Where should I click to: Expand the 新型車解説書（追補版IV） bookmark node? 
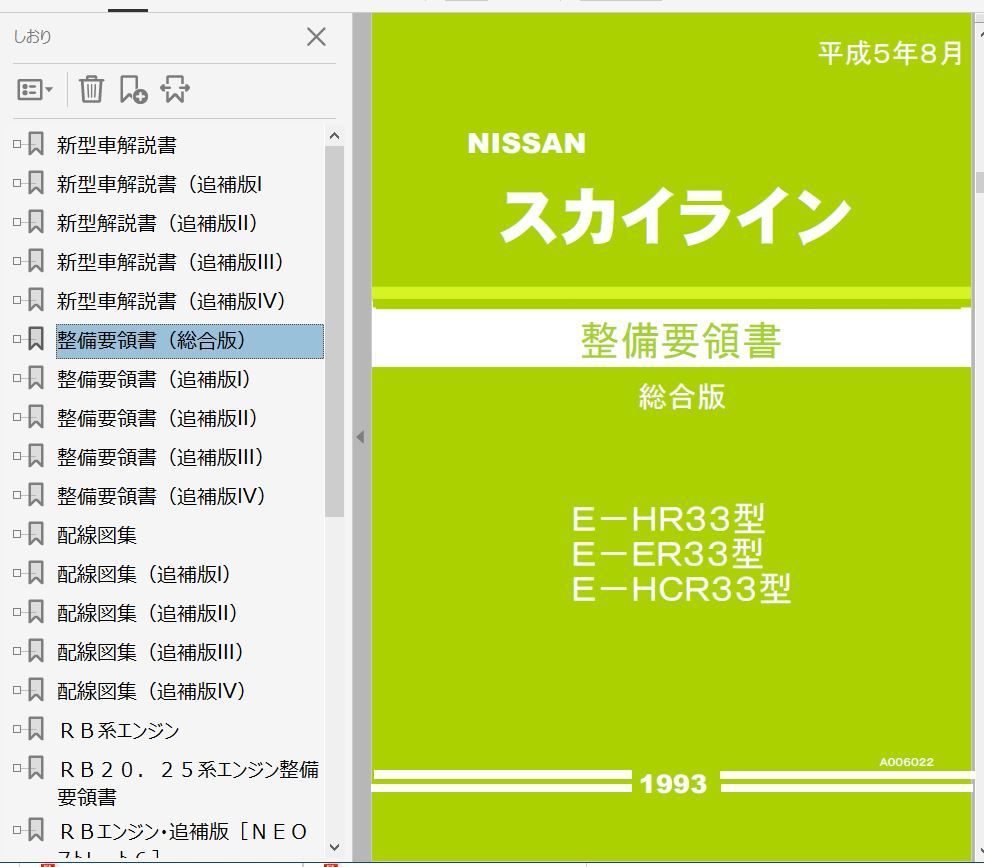click(18, 300)
